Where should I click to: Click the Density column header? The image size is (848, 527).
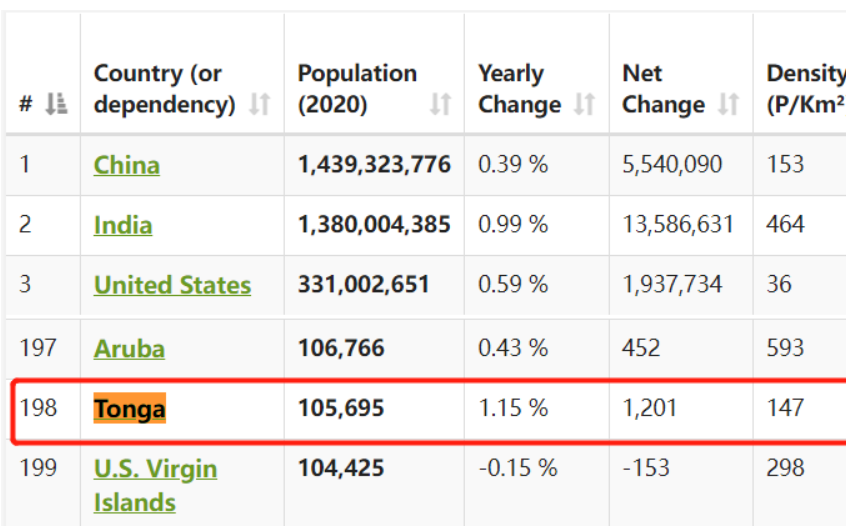(805, 88)
